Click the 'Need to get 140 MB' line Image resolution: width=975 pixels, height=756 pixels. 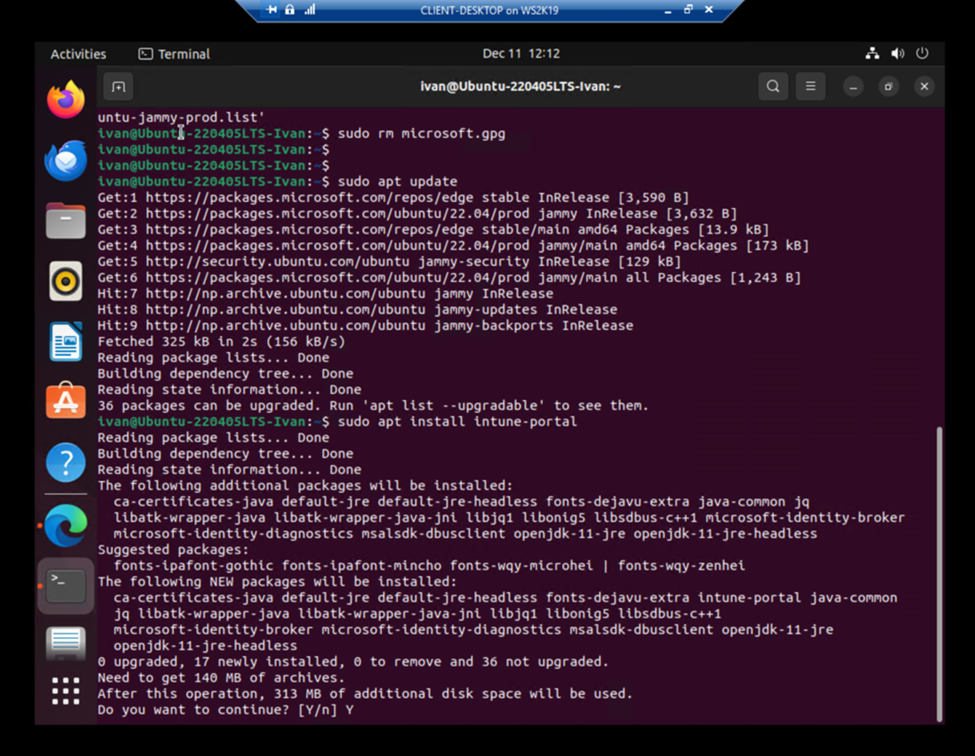pyautogui.click(x=221, y=678)
